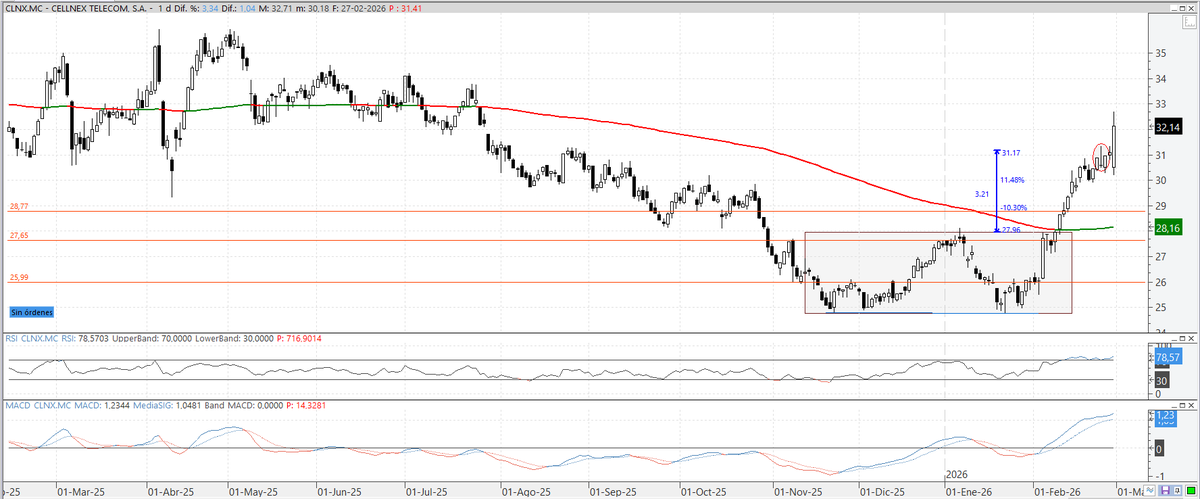The width and height of the screenshot is (1200, 499).
Task: Click the chart lines icon in bottom-right corner
Action: [1149, 490]
